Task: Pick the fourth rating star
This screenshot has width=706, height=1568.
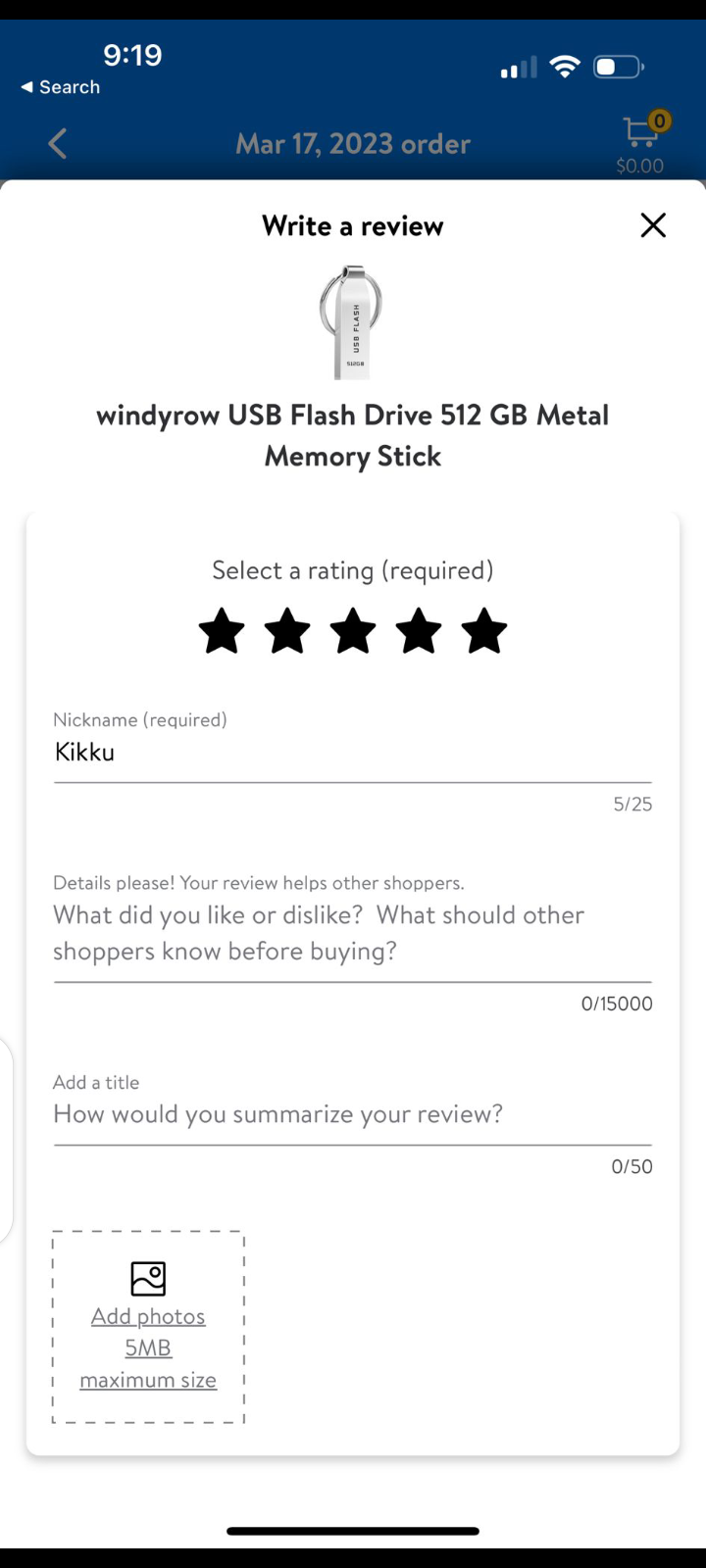Action: [x=419, y=630]
